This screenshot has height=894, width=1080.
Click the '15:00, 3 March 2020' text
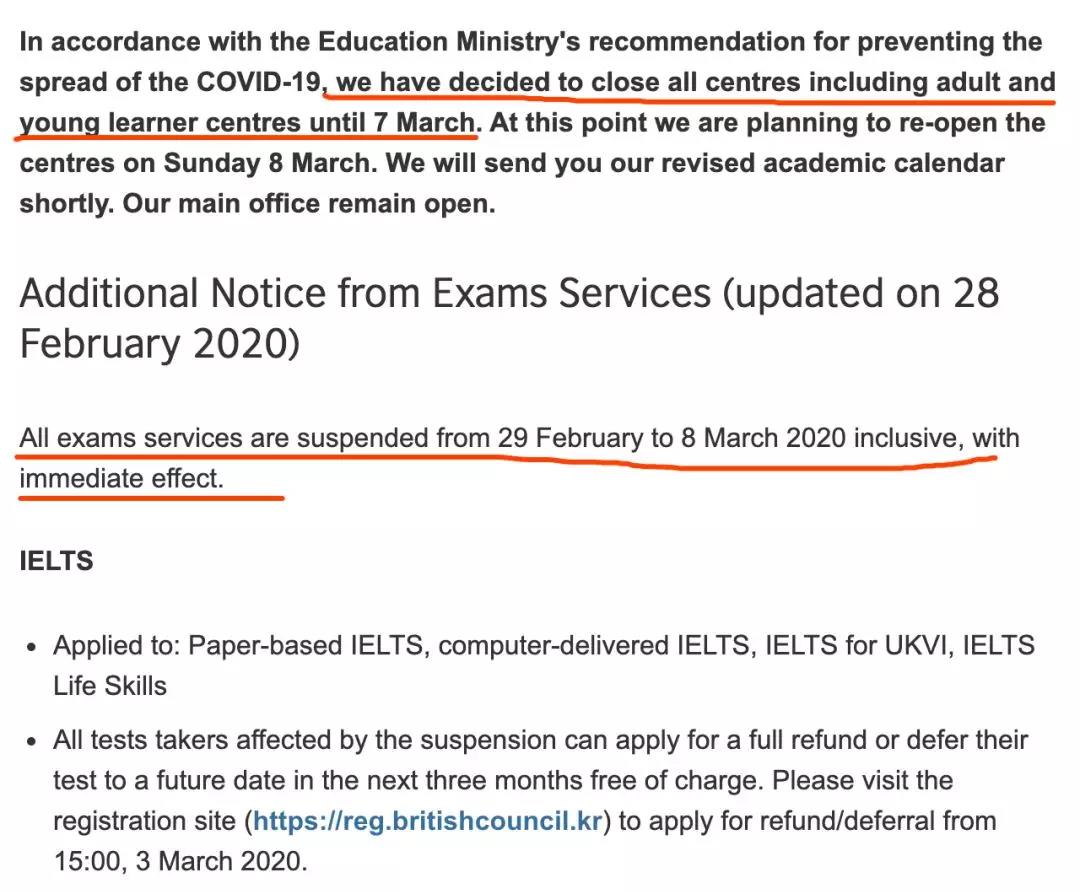pos(180,862)
